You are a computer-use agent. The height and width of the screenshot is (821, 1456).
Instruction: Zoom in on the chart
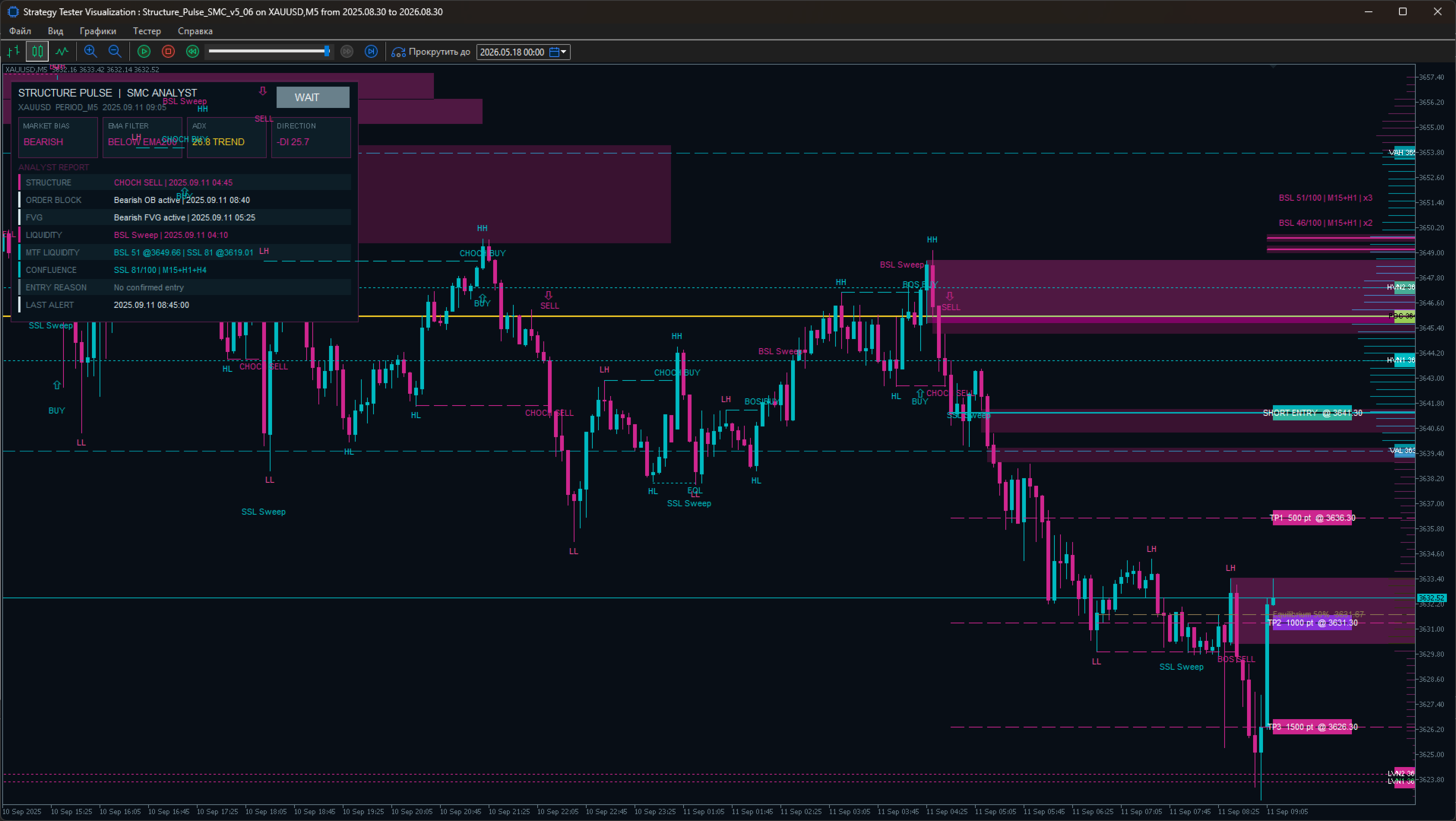(90, 52)
